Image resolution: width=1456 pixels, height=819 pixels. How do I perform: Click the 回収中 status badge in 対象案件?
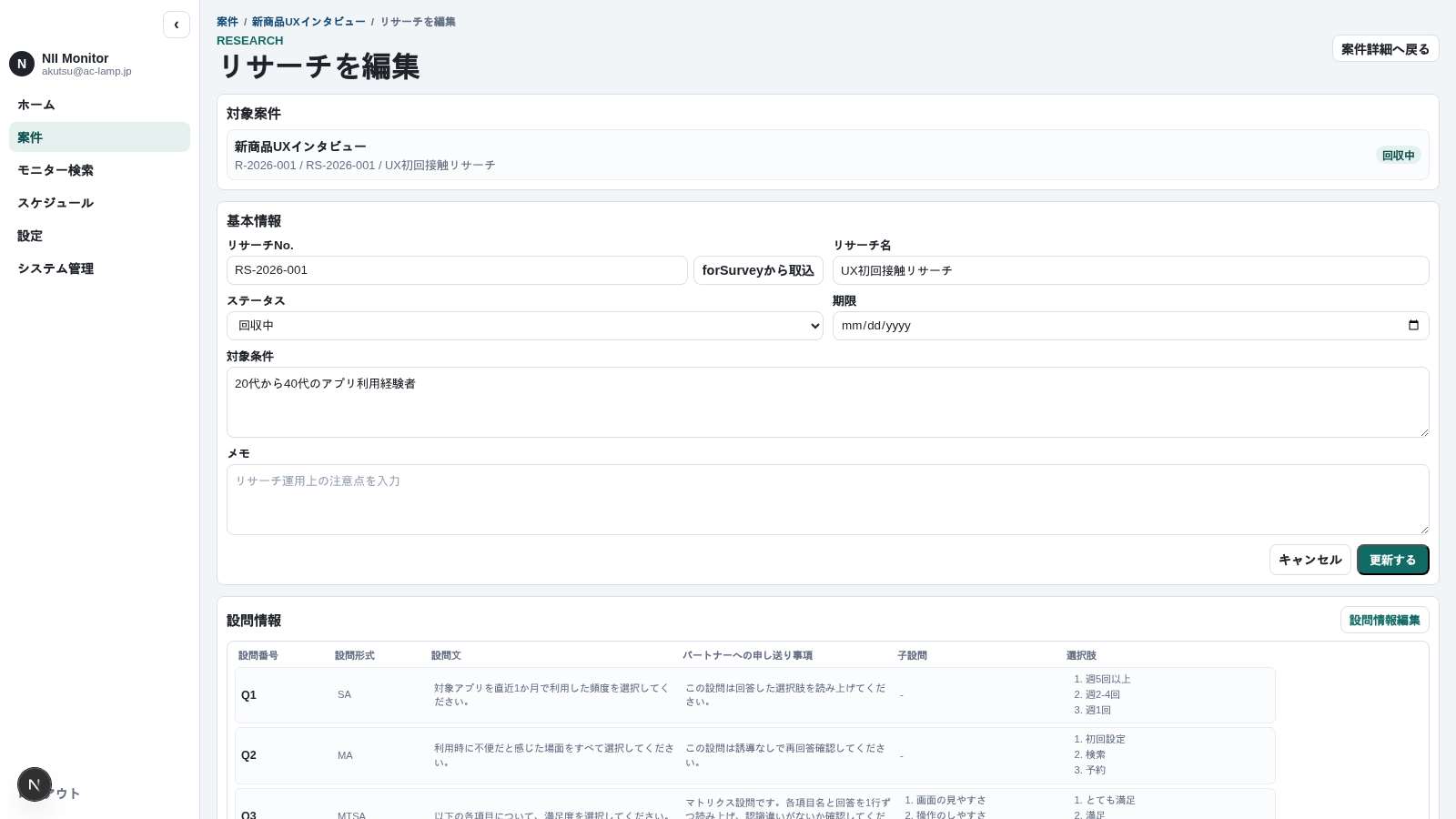point(1398,156)
